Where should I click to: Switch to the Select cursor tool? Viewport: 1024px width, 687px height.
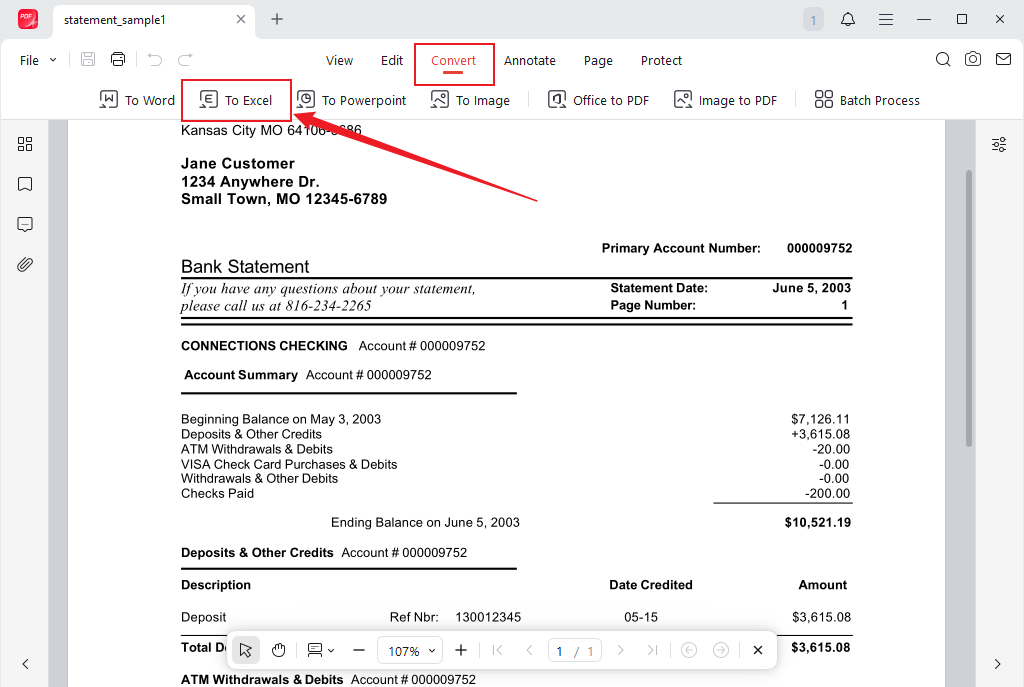(x=245, y=650)
